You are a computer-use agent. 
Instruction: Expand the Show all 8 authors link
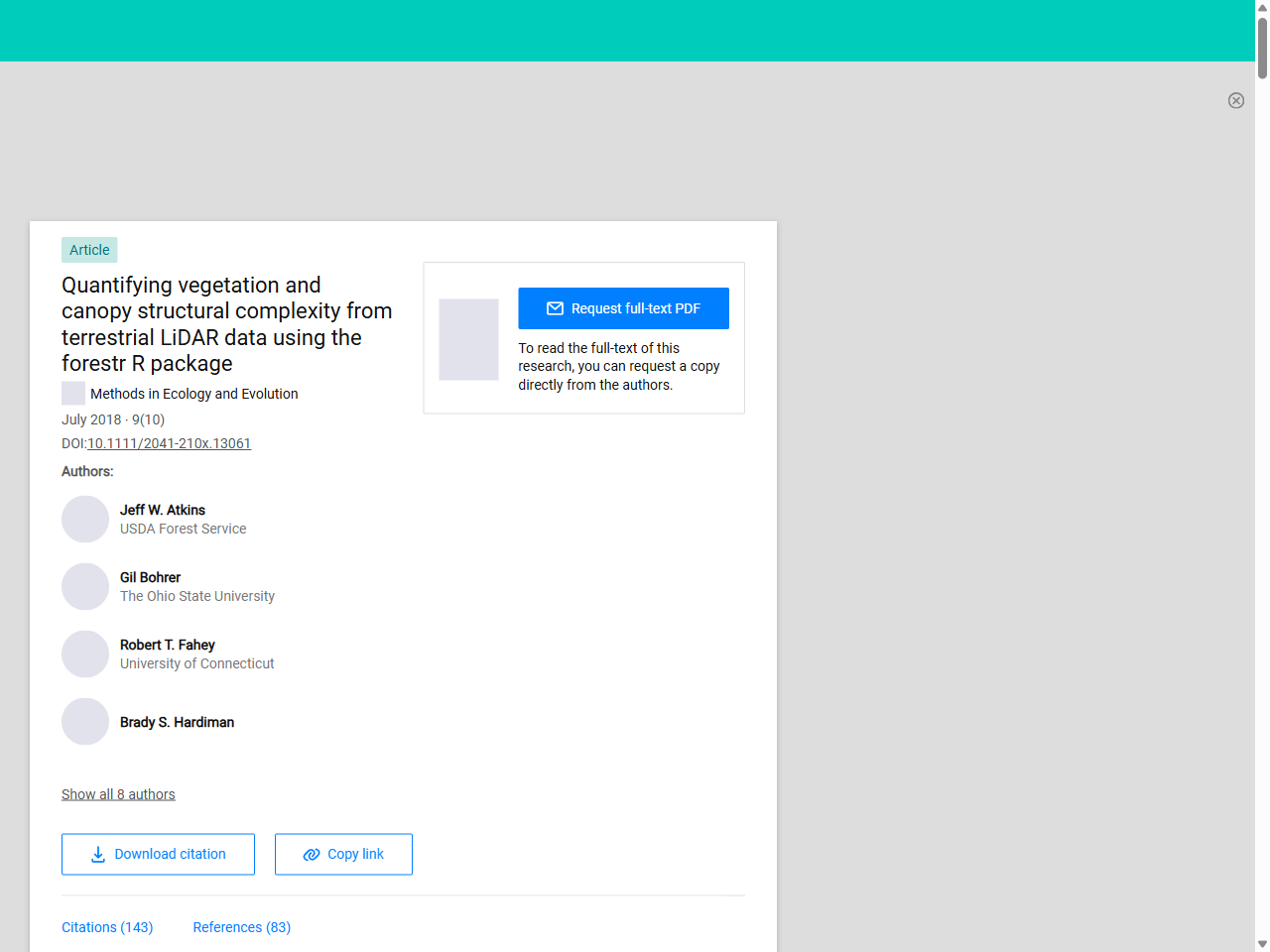118,794
